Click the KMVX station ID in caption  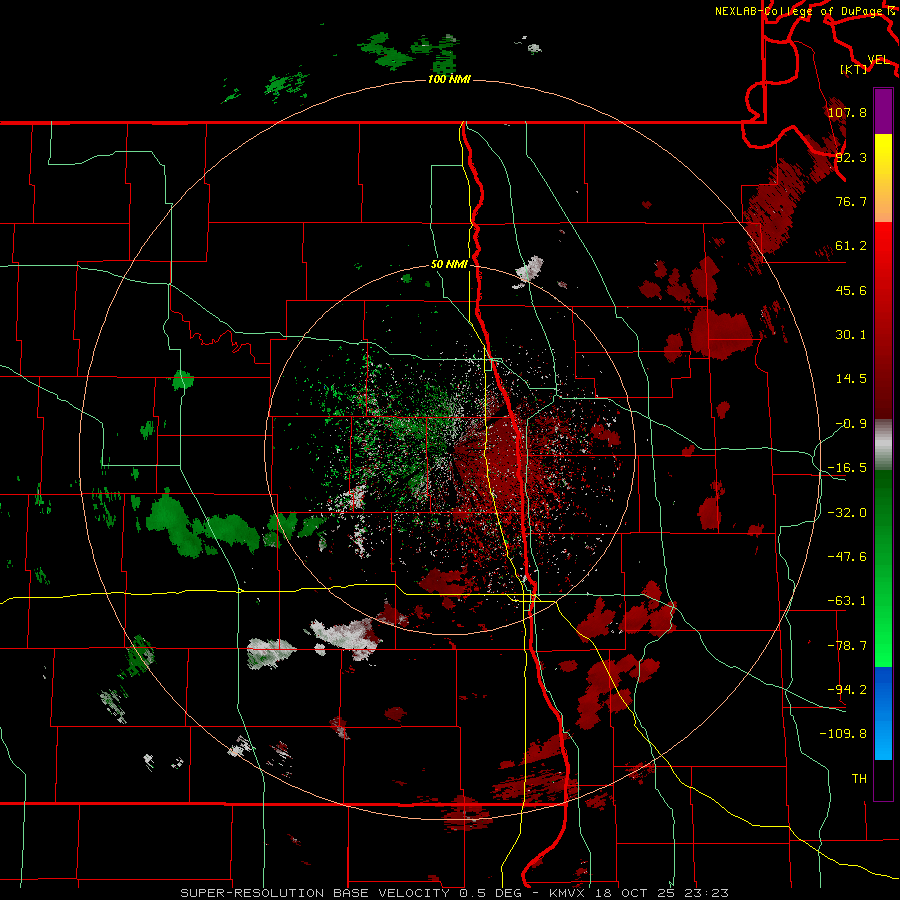point(567,893)
